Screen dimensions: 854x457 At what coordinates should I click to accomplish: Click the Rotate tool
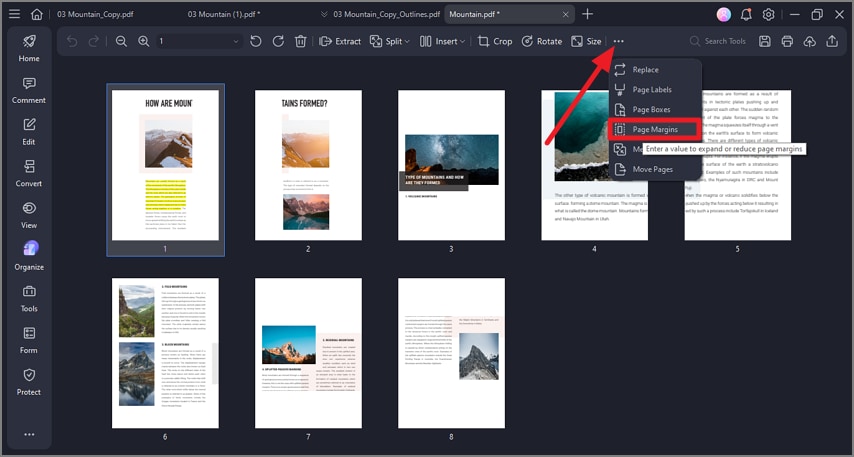click(542, 41)
